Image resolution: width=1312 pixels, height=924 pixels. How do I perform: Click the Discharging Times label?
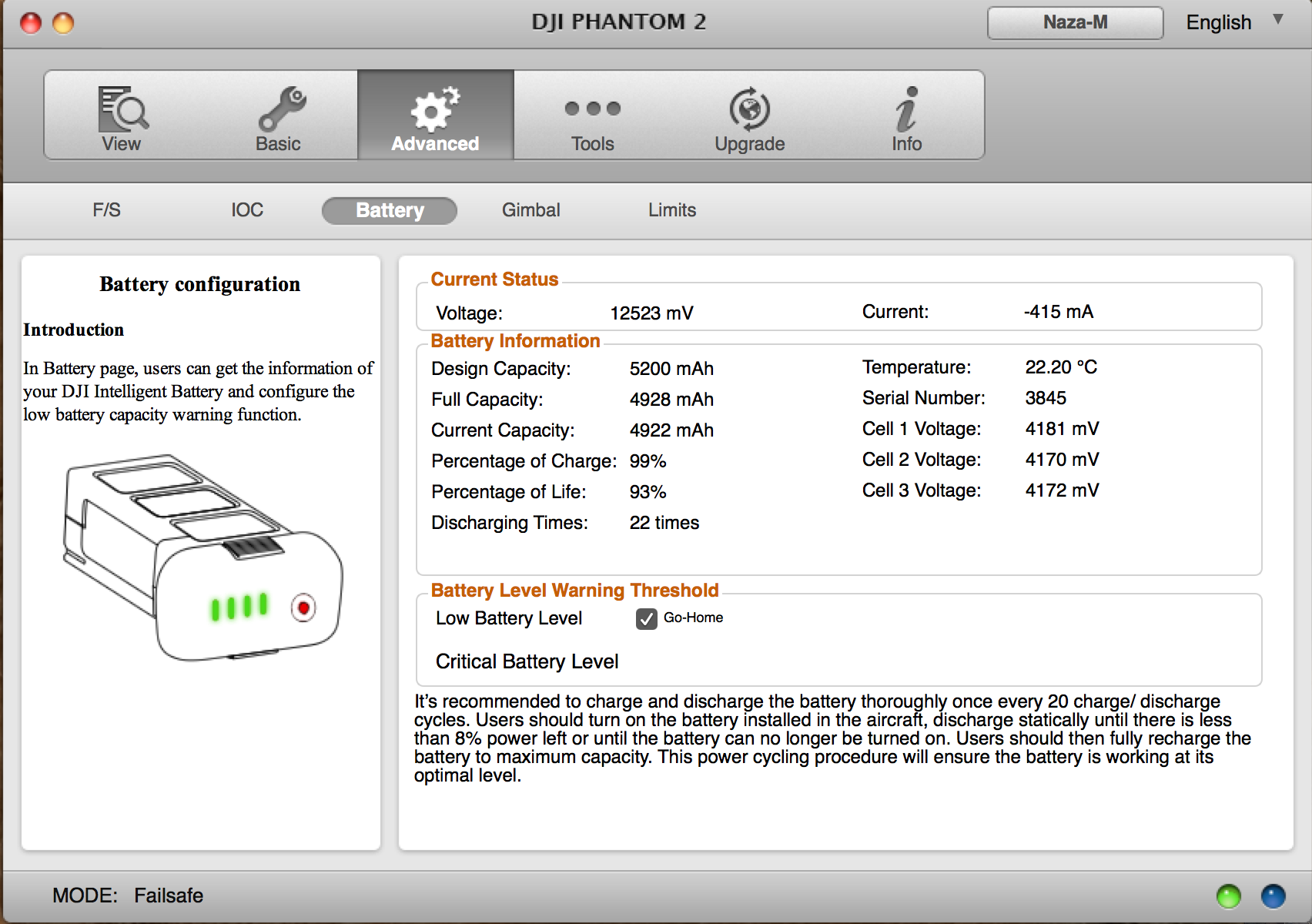click(x=510, y=523)
